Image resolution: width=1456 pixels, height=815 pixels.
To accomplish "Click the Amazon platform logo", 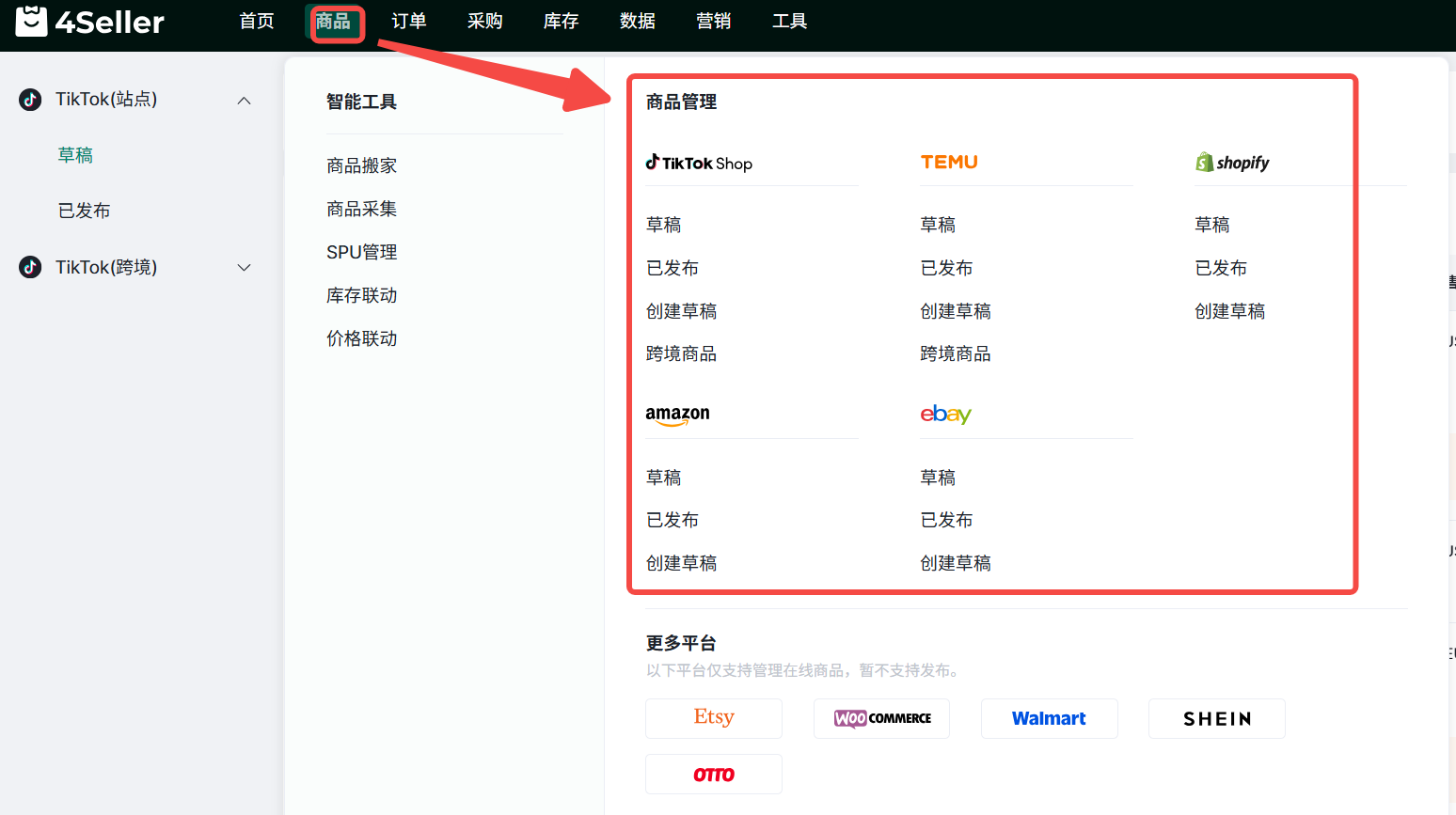I will click(677, 415).
